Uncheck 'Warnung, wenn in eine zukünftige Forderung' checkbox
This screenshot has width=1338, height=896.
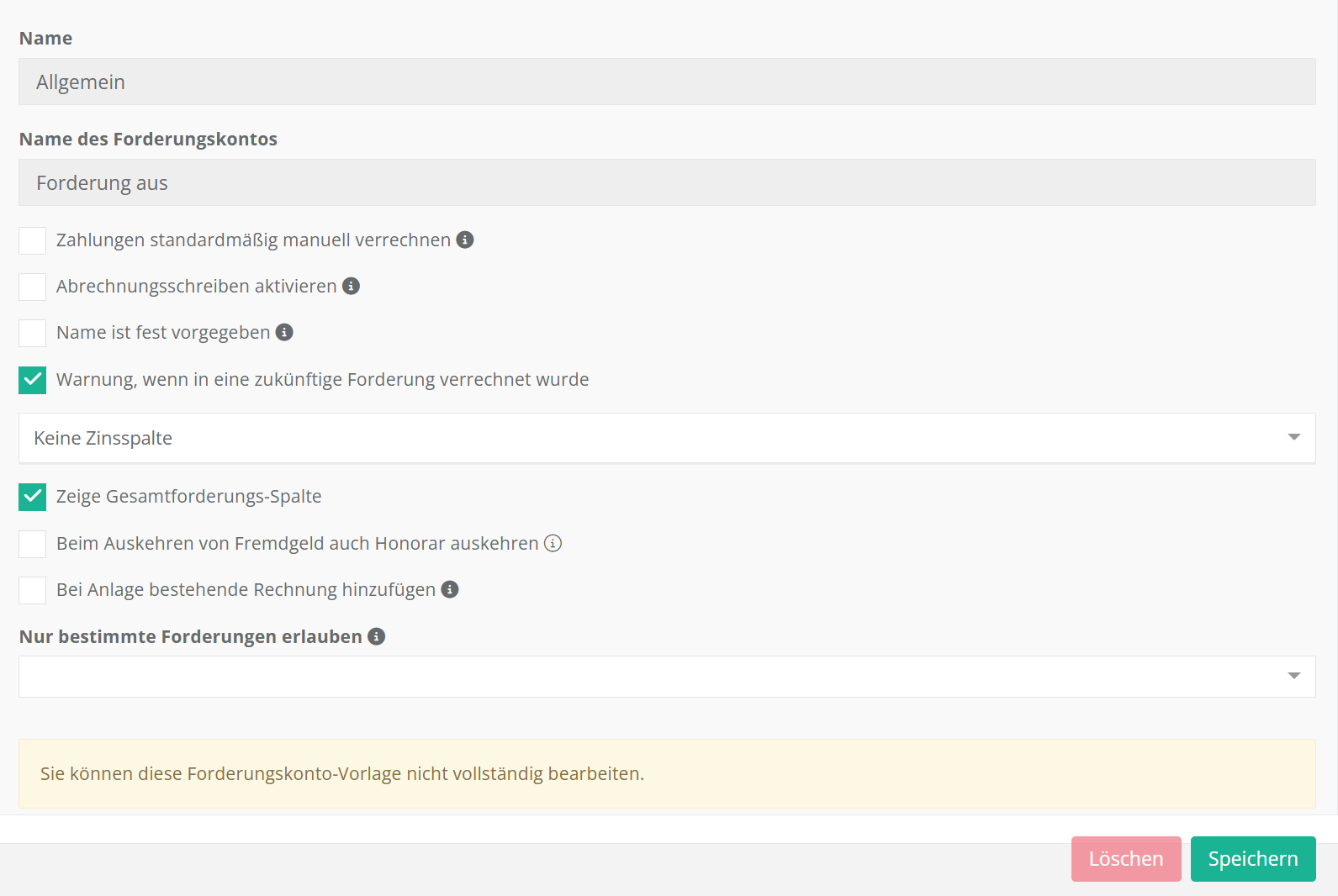click(33, 380)
